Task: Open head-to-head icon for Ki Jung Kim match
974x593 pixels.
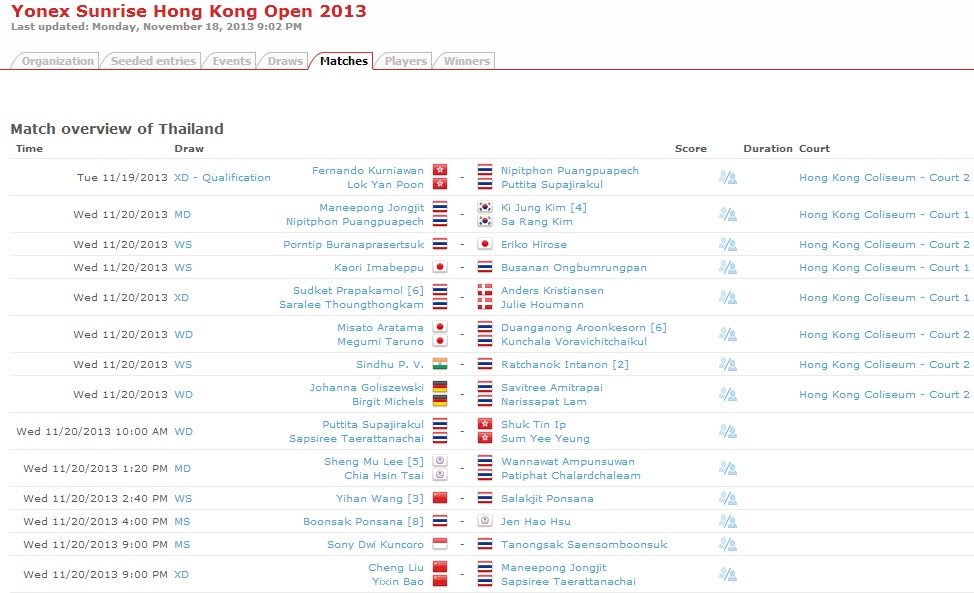Action: coord(727,214)
